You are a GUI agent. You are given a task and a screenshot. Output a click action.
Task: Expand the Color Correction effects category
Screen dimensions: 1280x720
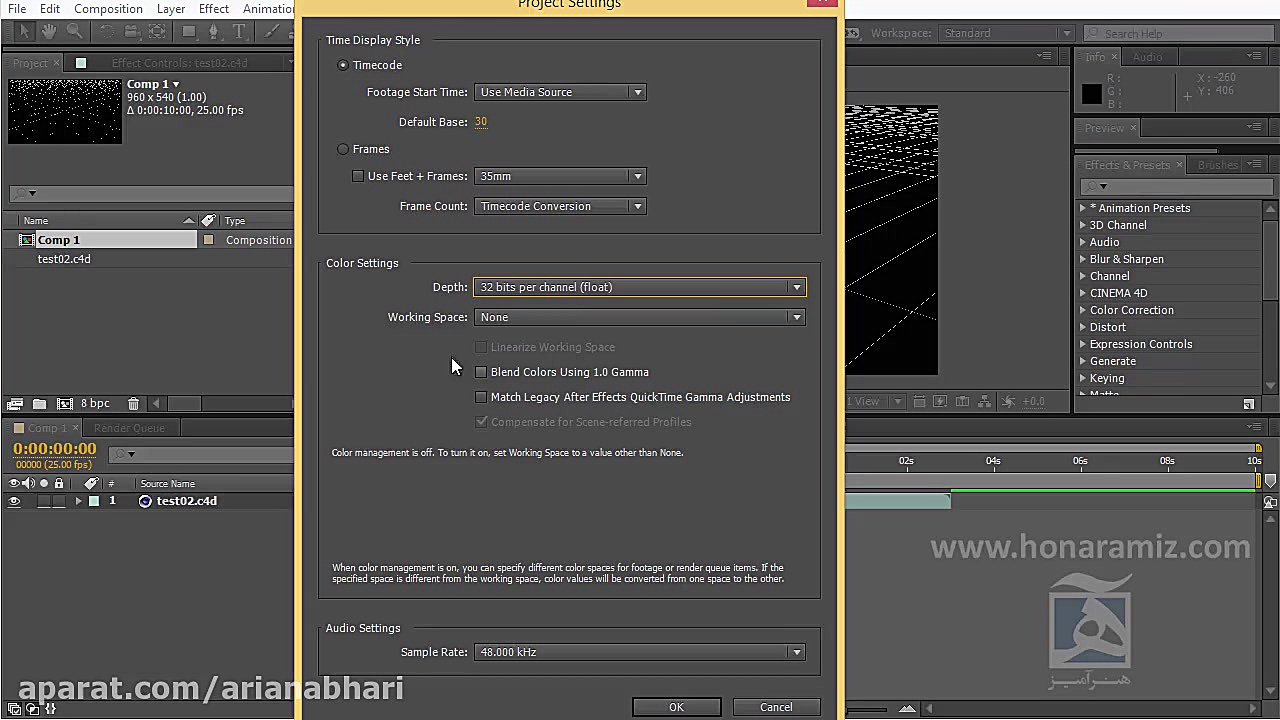pos(1082,310)
